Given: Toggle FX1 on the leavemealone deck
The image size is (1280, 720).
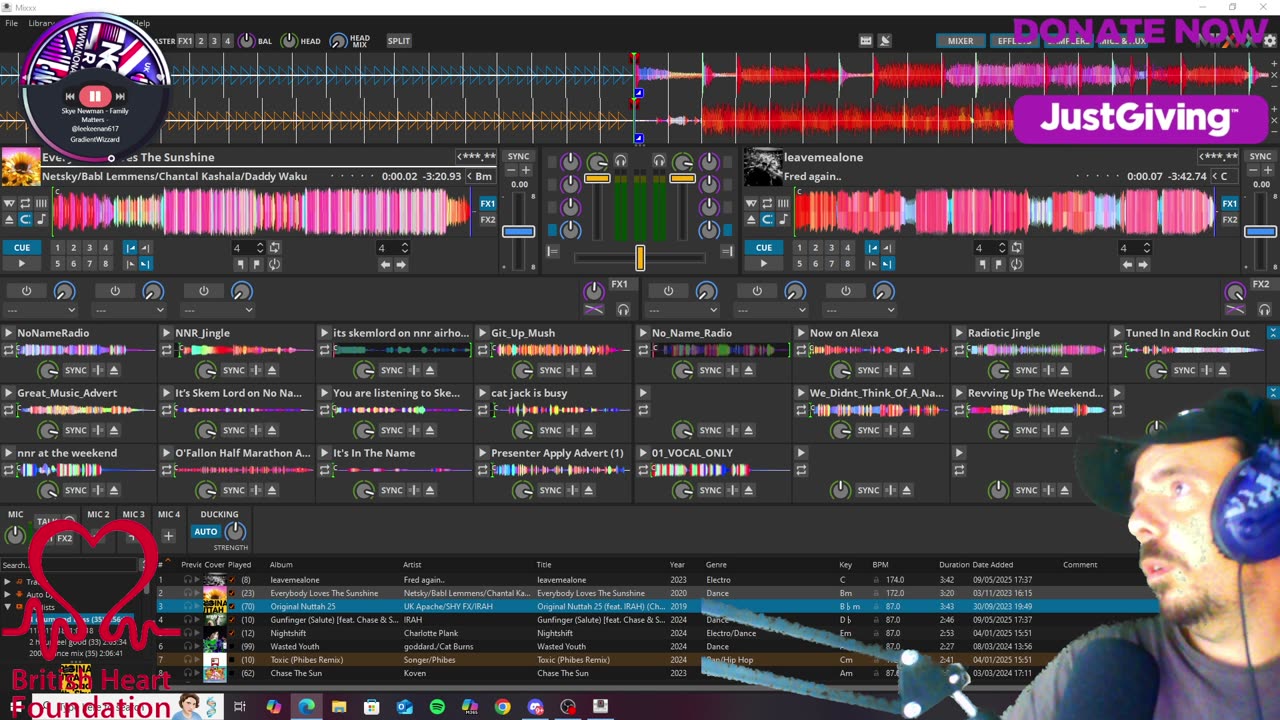Looking at the screenshot, I should (x=1229, y=204).
